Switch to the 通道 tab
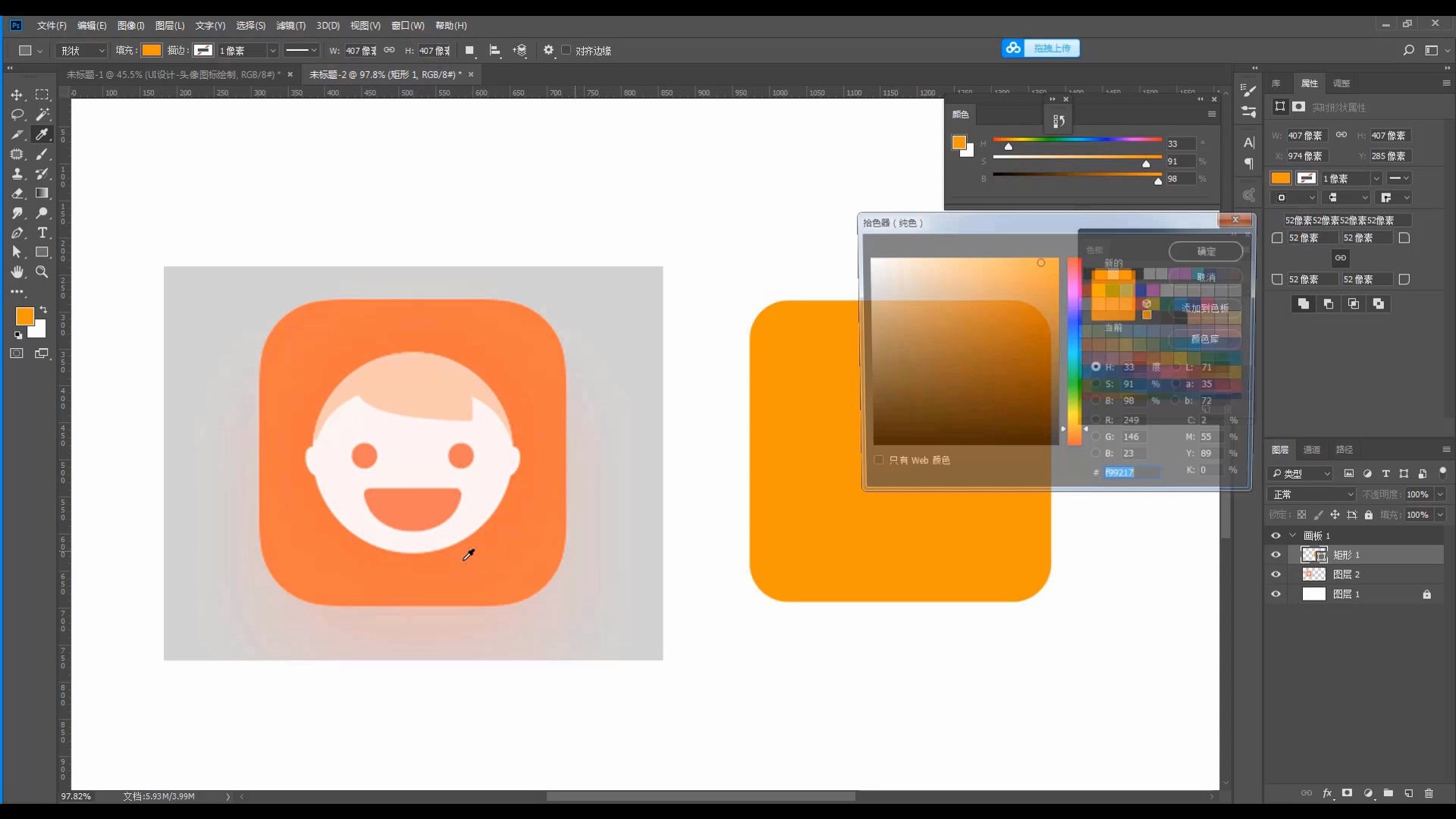The height and width of the screenshot is (819, 1456). tap(1311, 450)
